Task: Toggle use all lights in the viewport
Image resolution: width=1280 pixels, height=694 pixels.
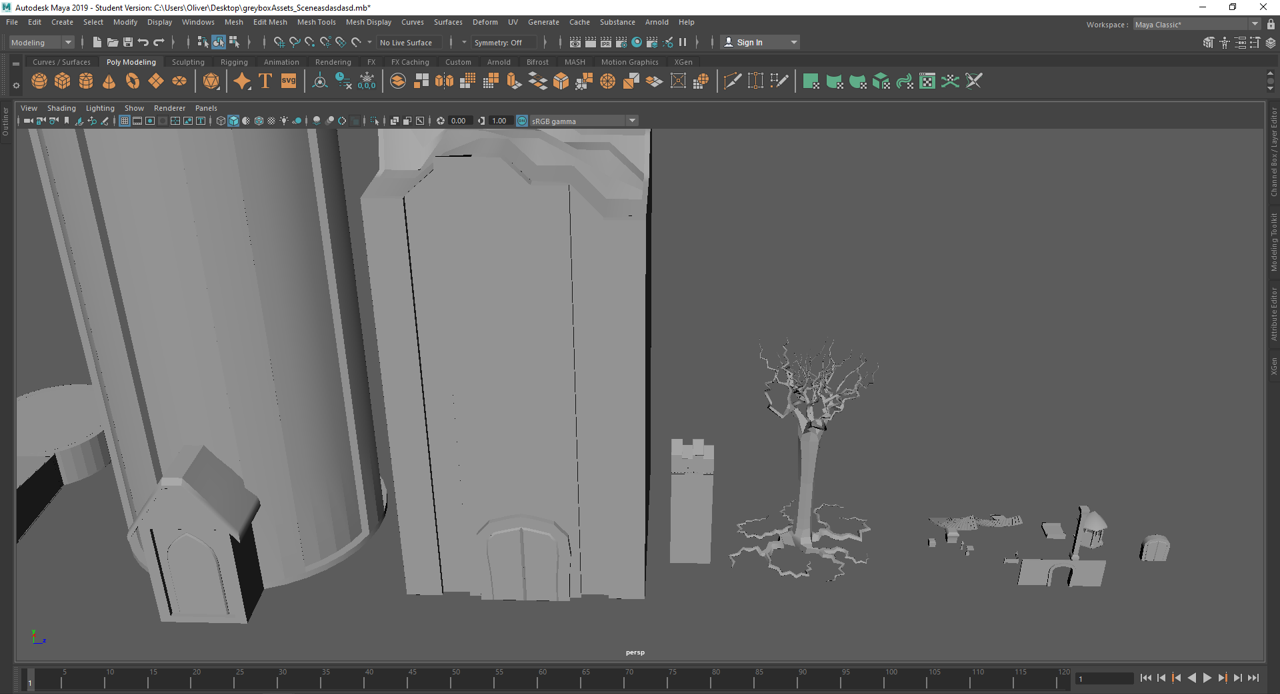Action: (284, 121)
